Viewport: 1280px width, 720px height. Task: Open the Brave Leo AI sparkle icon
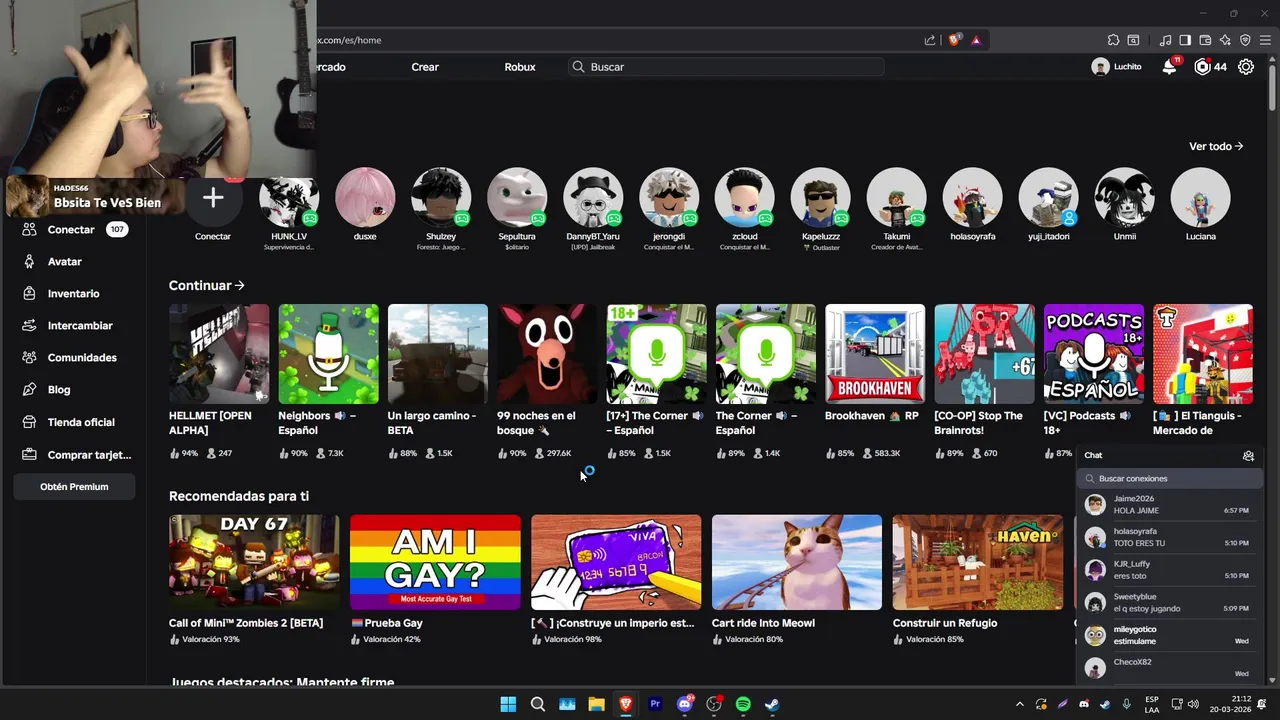click(x=1225, y=40)
